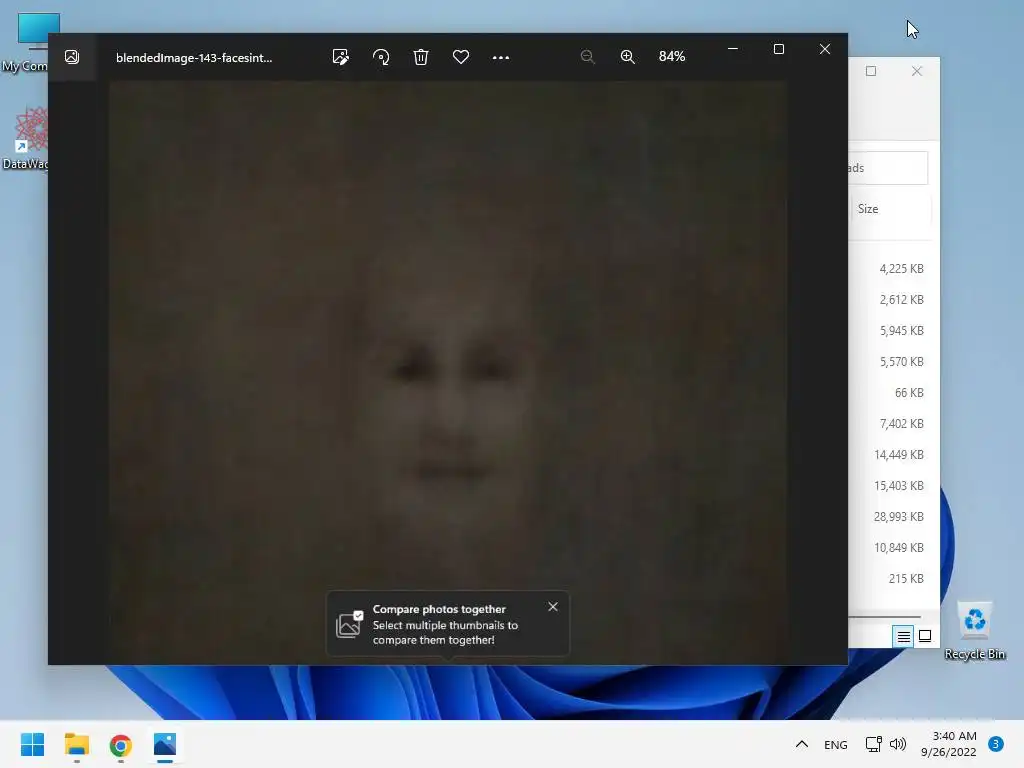
Task: Zoom in using the plus magnifier icon
Action: (628, 57)
